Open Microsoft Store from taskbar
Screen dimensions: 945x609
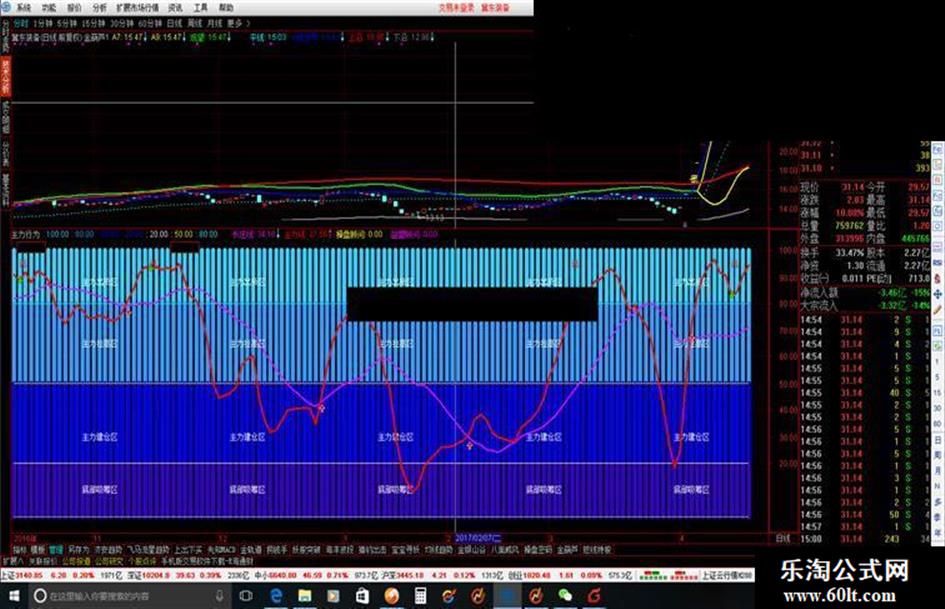tap(362, 596)
